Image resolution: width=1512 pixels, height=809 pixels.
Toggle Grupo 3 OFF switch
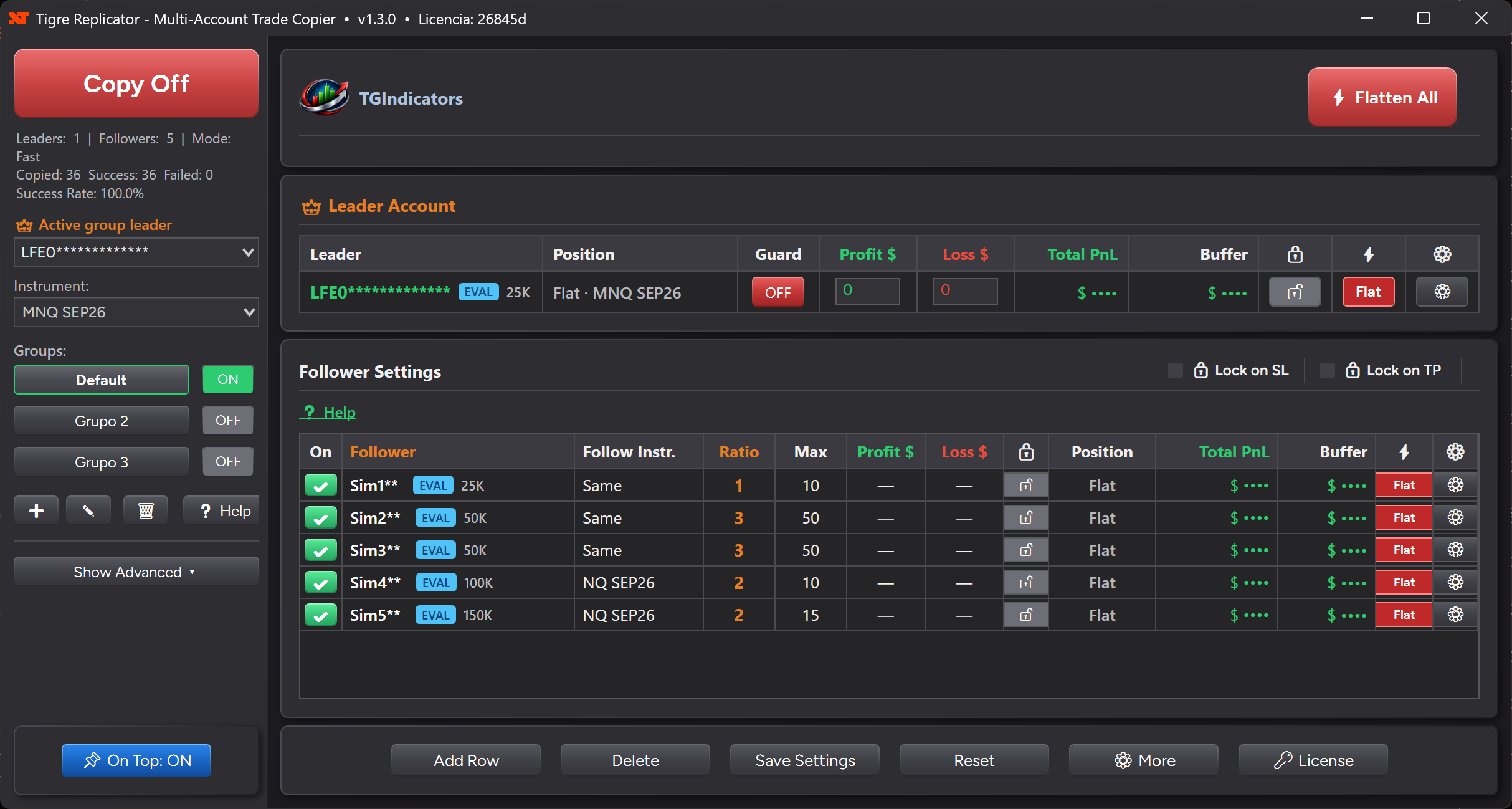(x=228, y=461)
